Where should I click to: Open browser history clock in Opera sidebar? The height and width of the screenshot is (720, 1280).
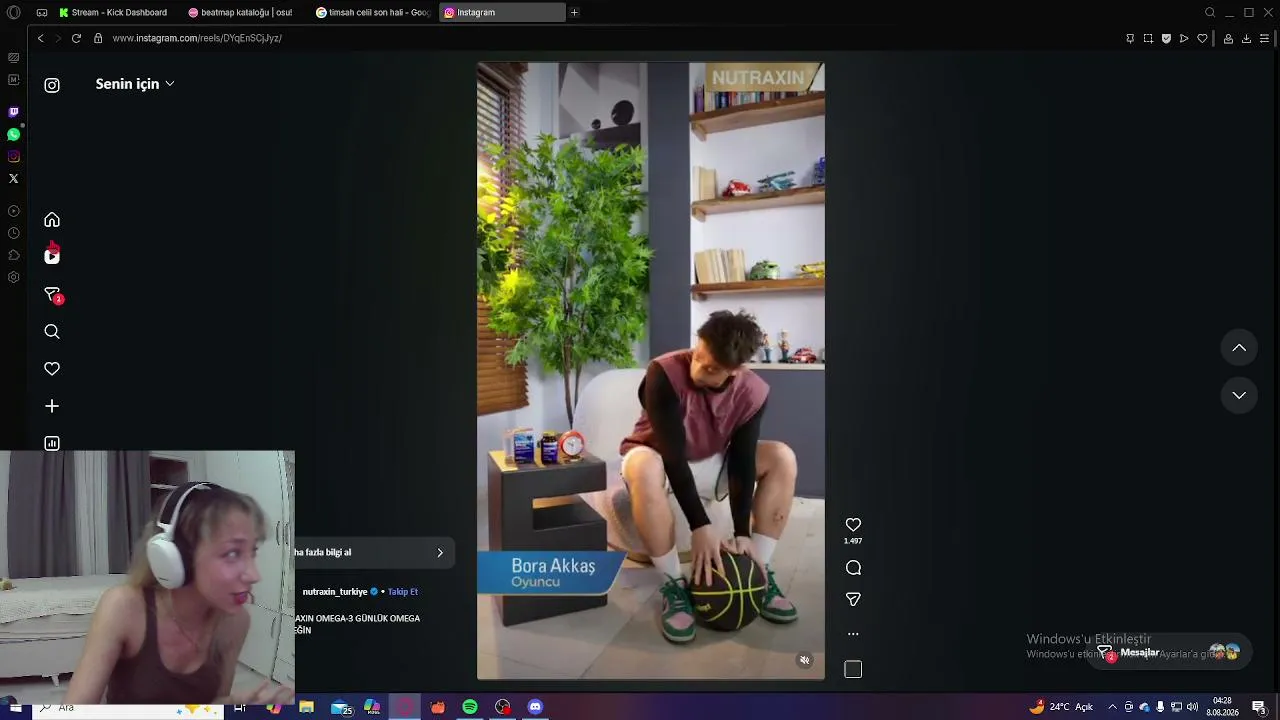pos(13,233)
